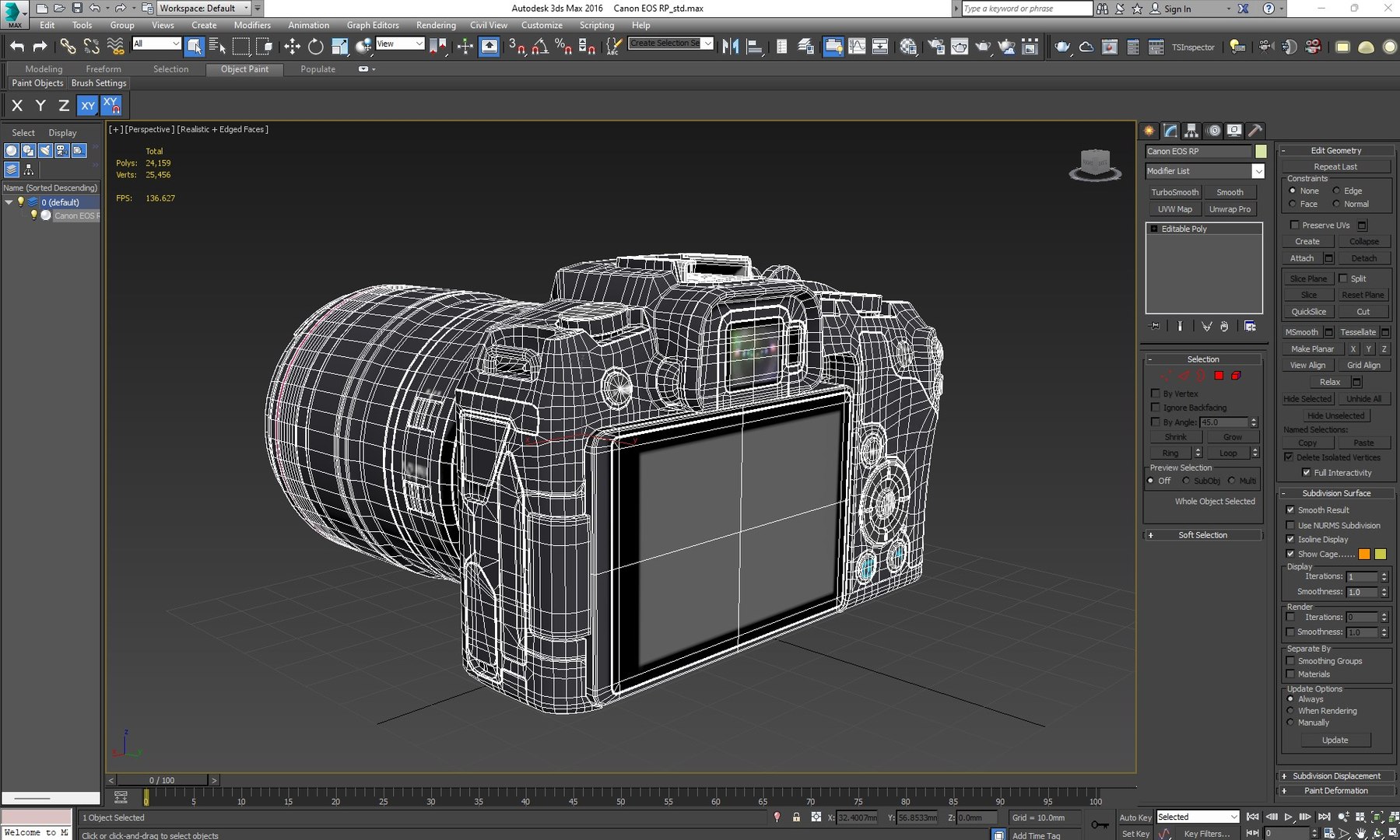
Task: Open the Modifiers menu
Action: click(x=252, y=25)
